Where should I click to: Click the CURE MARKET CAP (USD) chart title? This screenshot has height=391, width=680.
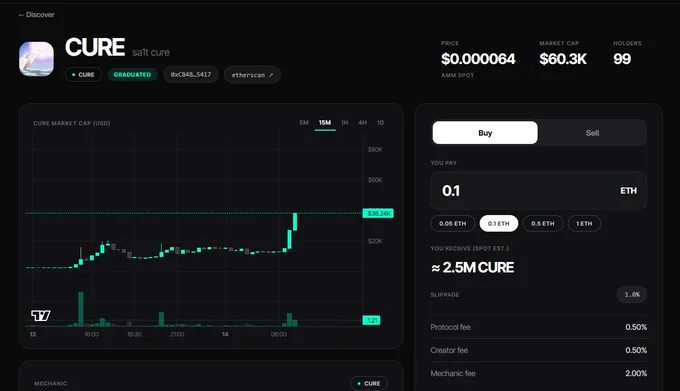coord(72,123)
